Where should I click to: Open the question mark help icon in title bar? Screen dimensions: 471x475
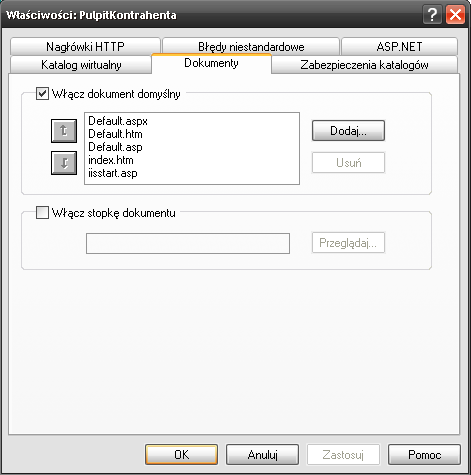pyautogui.click(x=432, y=15)
